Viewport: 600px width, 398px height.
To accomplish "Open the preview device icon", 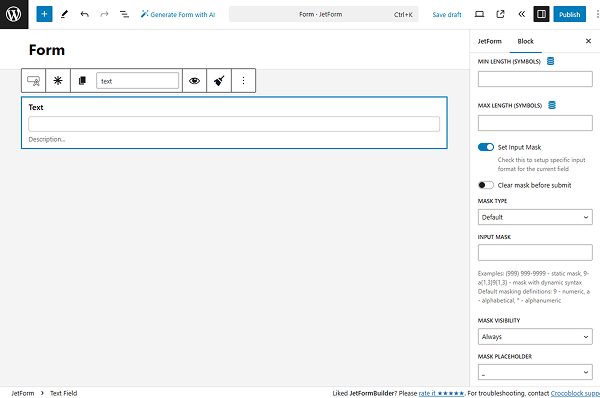I will coord(479,14).
